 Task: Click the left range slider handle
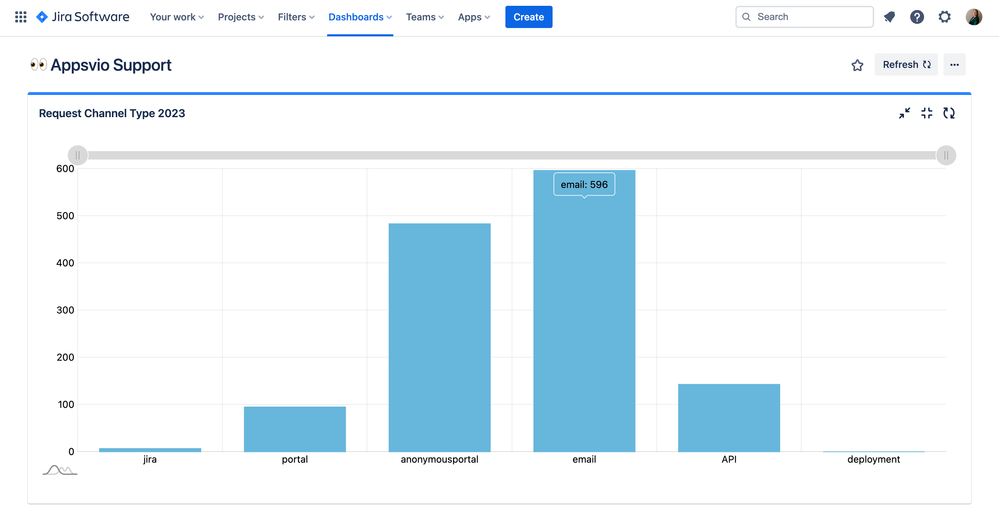pyautogui.click(x=78, y=155)
